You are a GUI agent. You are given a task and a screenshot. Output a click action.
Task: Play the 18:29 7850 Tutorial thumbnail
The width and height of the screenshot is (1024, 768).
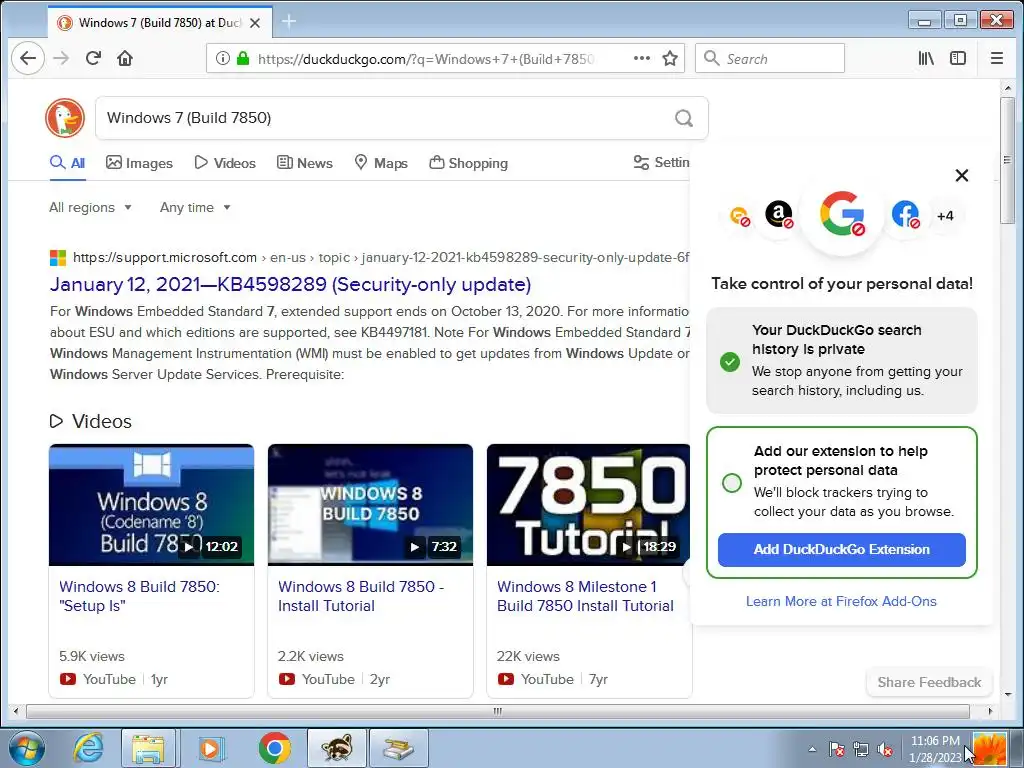(588, 505)
